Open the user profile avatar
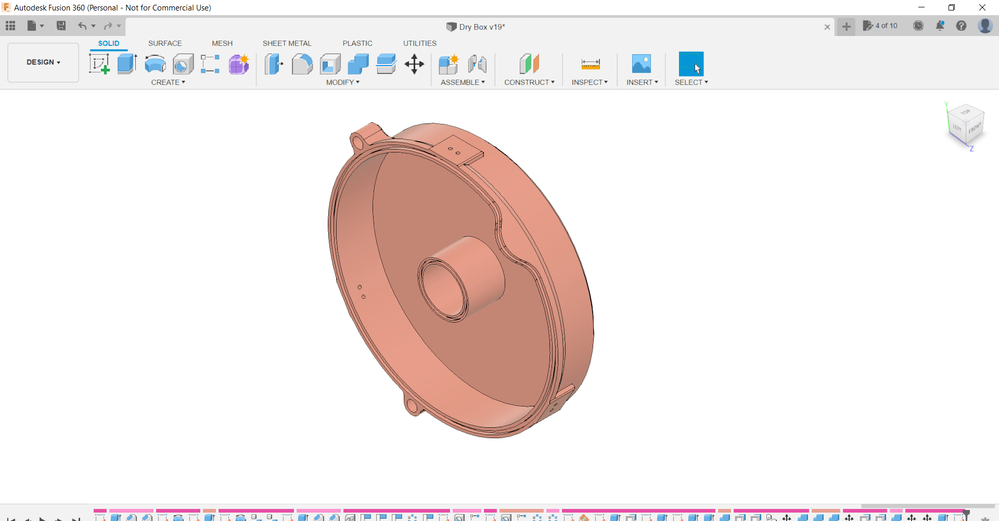Viewport: 999px width, 521px height. [x=985, y=26]
